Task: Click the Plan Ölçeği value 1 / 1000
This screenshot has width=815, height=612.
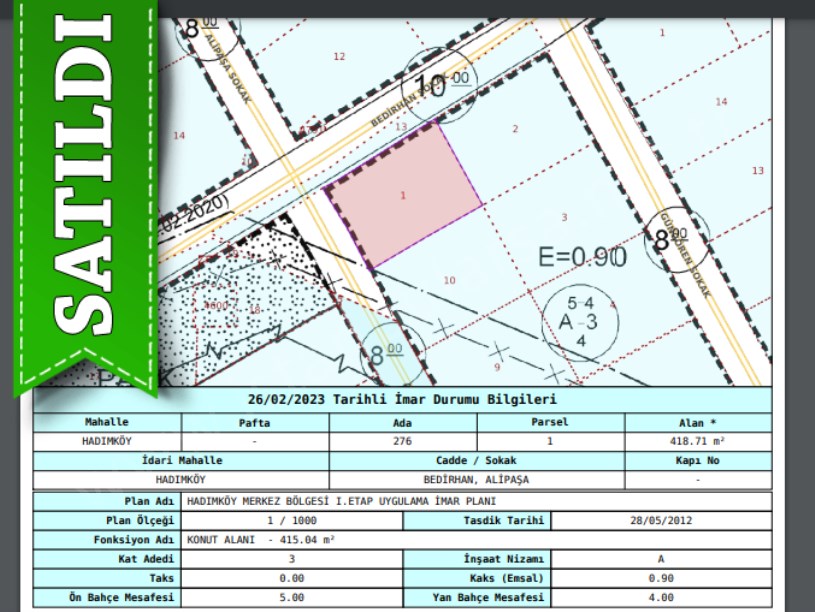Action: [291, 520]
